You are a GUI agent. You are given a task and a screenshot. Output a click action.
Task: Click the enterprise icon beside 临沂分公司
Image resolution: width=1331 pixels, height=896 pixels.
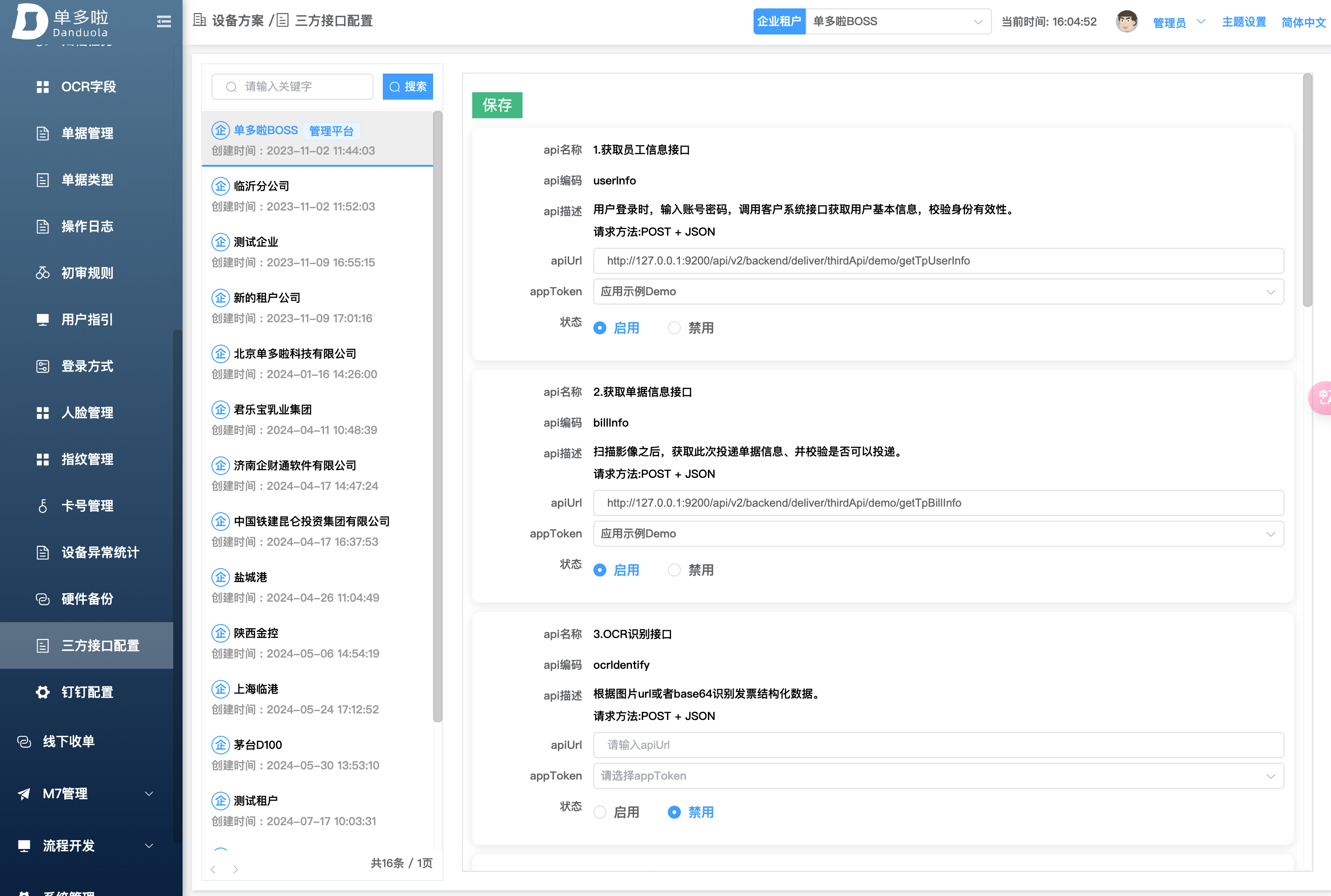221,186
